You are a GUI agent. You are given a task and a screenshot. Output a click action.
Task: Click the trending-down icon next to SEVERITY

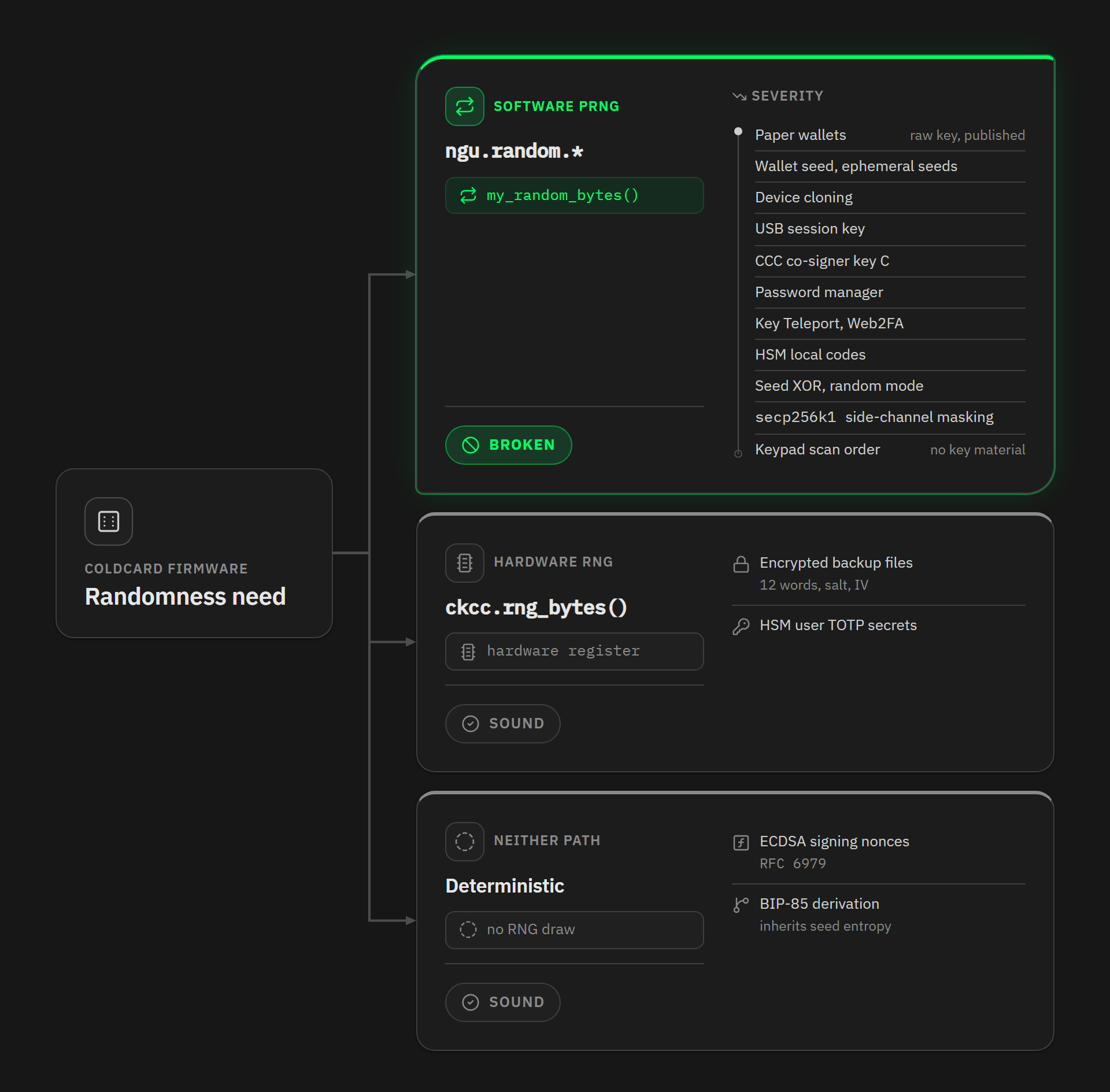pyautogui.click(x=739, y=97)
